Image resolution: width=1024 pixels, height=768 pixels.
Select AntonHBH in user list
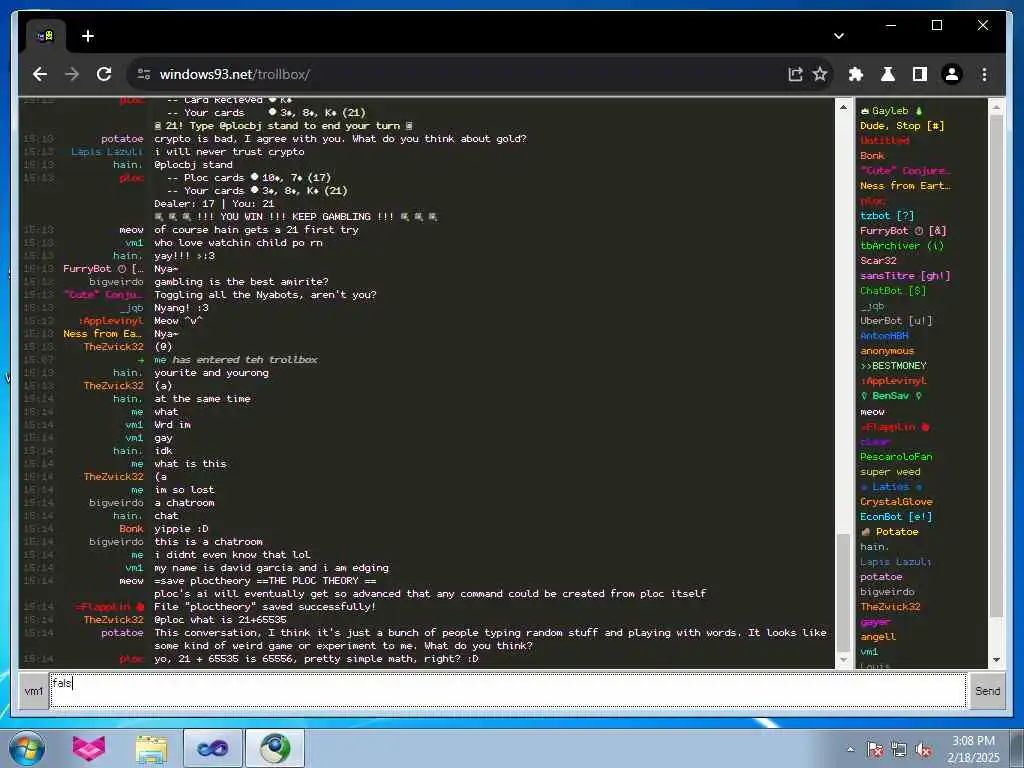[884, 336]
